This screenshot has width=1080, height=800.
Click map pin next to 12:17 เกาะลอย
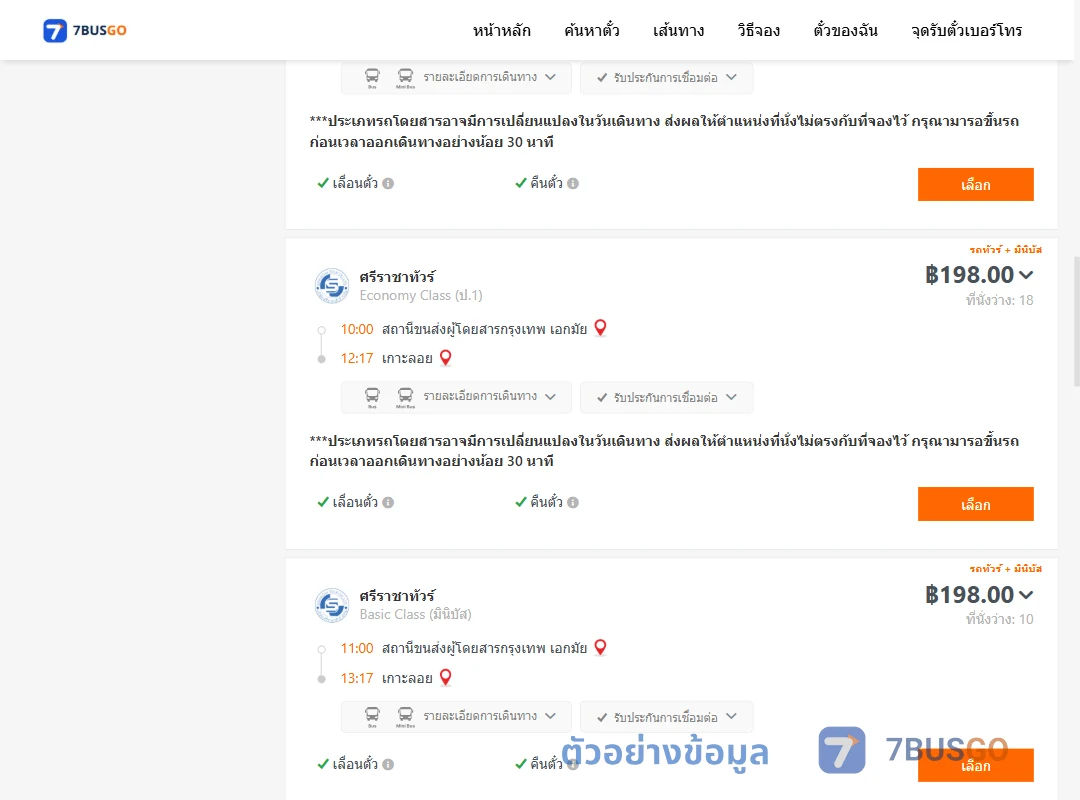coord(446,358)
